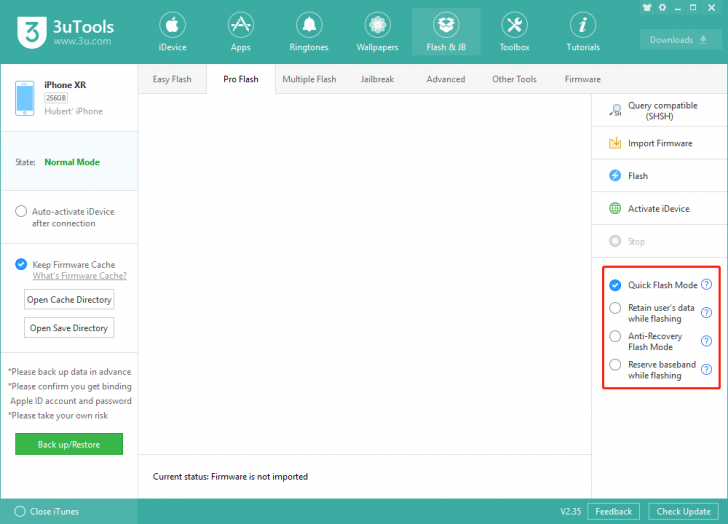The height and width of the screenshot is (524, 728).
Task: Click Import Firmware
Action: [x=659, y=143]
